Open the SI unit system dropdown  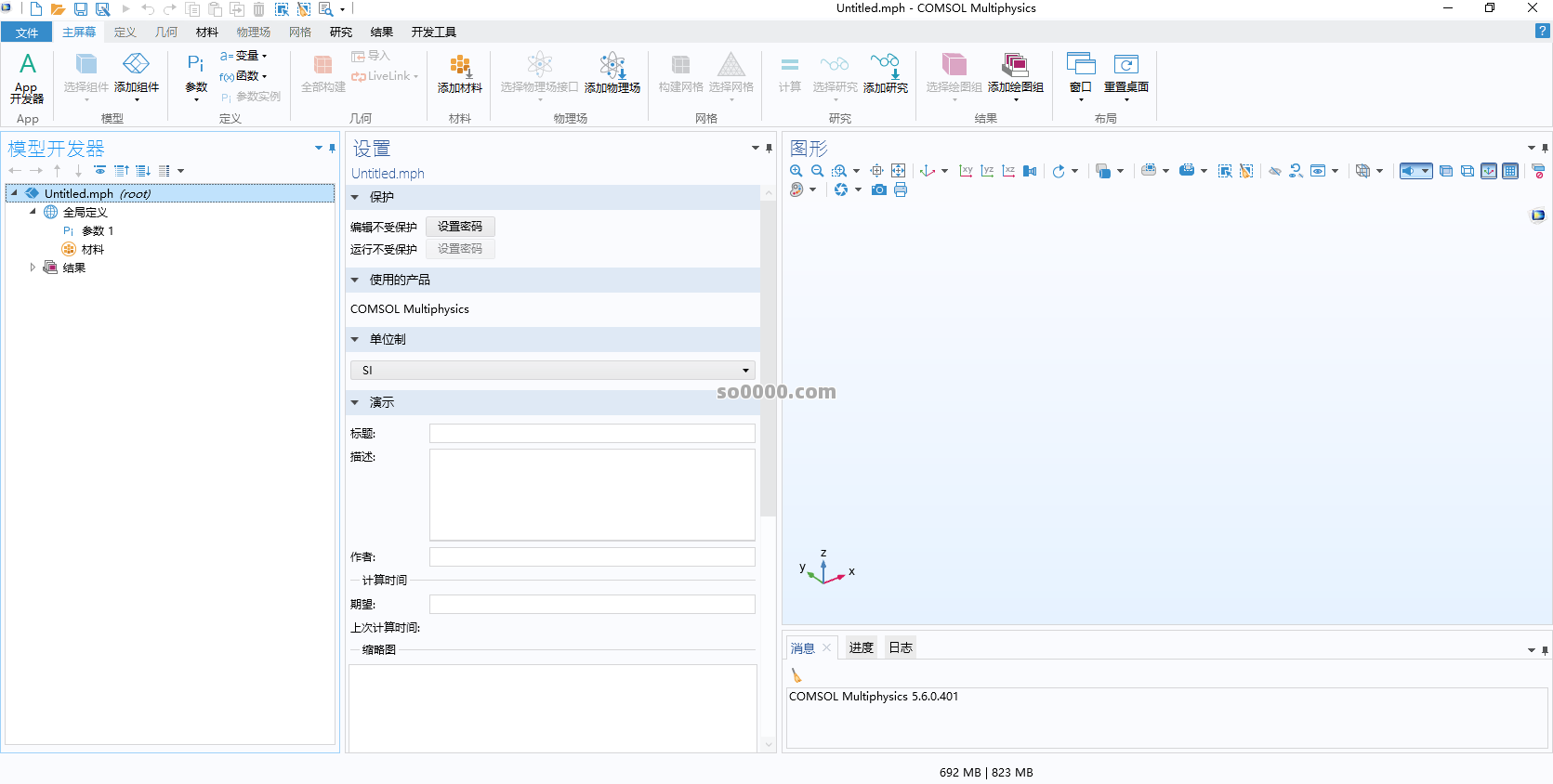coord(552,370)
